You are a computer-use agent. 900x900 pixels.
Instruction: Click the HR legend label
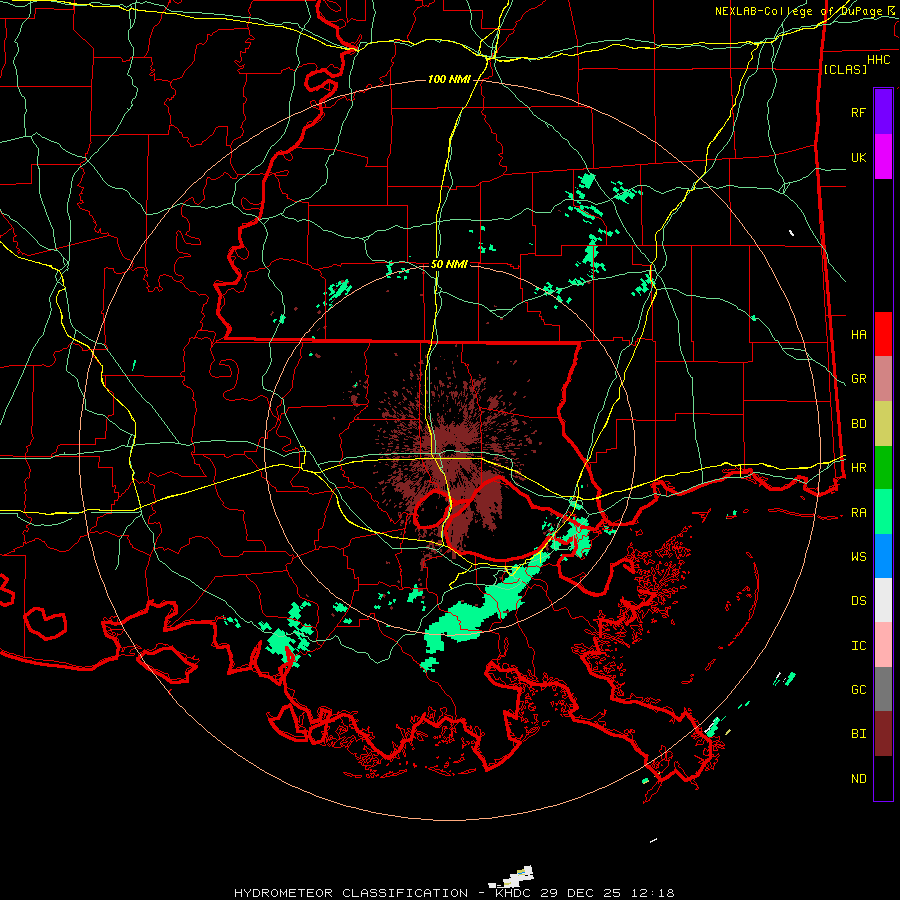tap(859, 468)
